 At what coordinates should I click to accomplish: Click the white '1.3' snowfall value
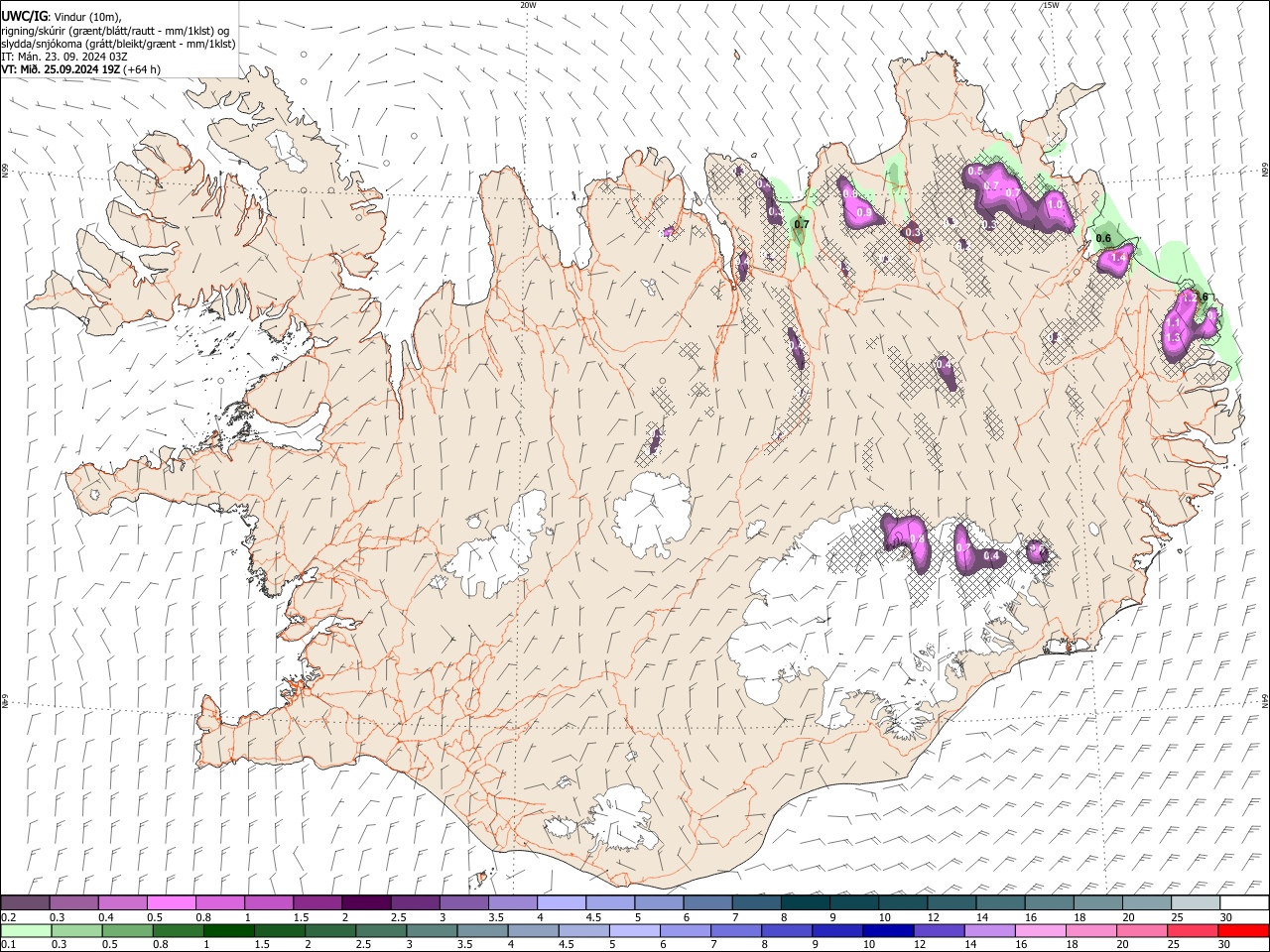(1173, 338)
